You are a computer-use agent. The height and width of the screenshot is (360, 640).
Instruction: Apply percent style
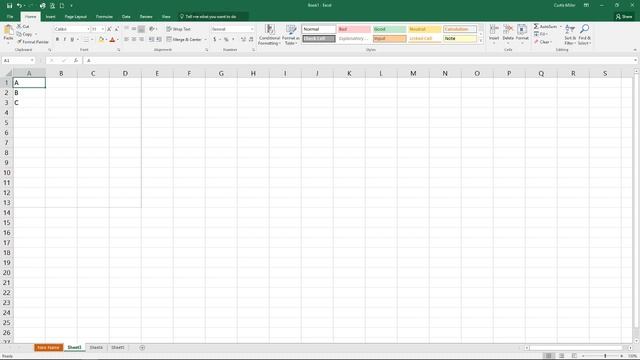point(226,40)
